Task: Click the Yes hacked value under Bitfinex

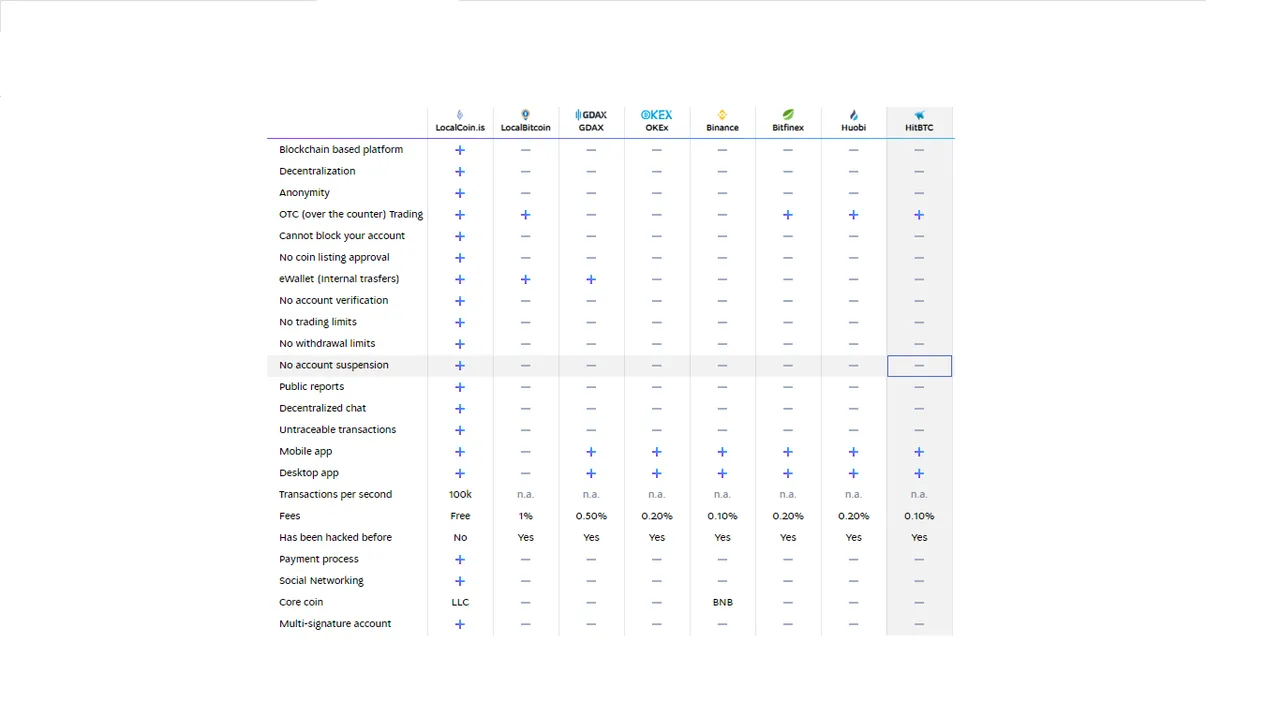Action: [788, 538]
